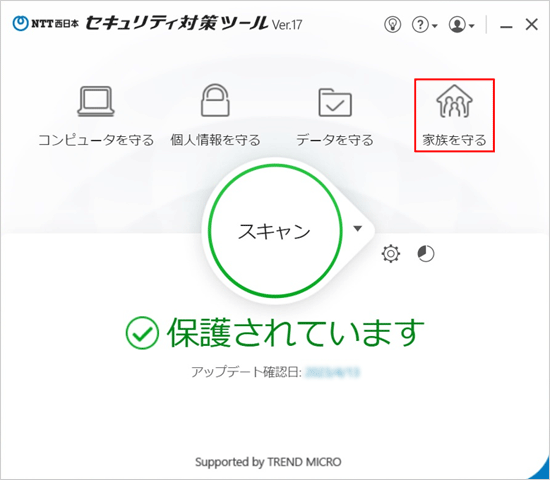Screen dimensions: 550x480
Task: Click the データを守る label
Action: (x=335, y=140)
